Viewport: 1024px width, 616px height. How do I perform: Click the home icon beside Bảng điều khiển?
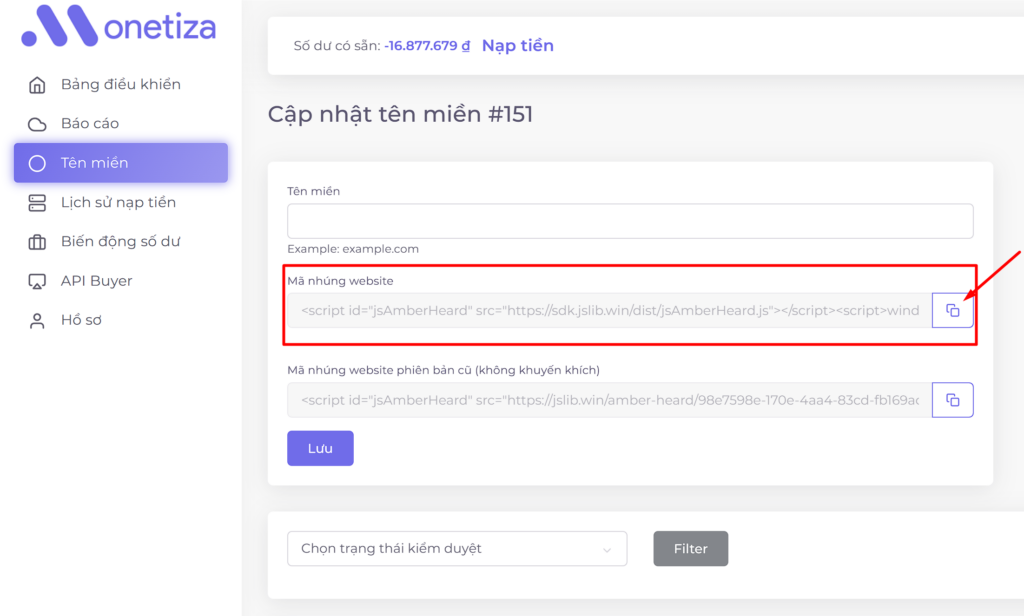(x=37, y=85)
